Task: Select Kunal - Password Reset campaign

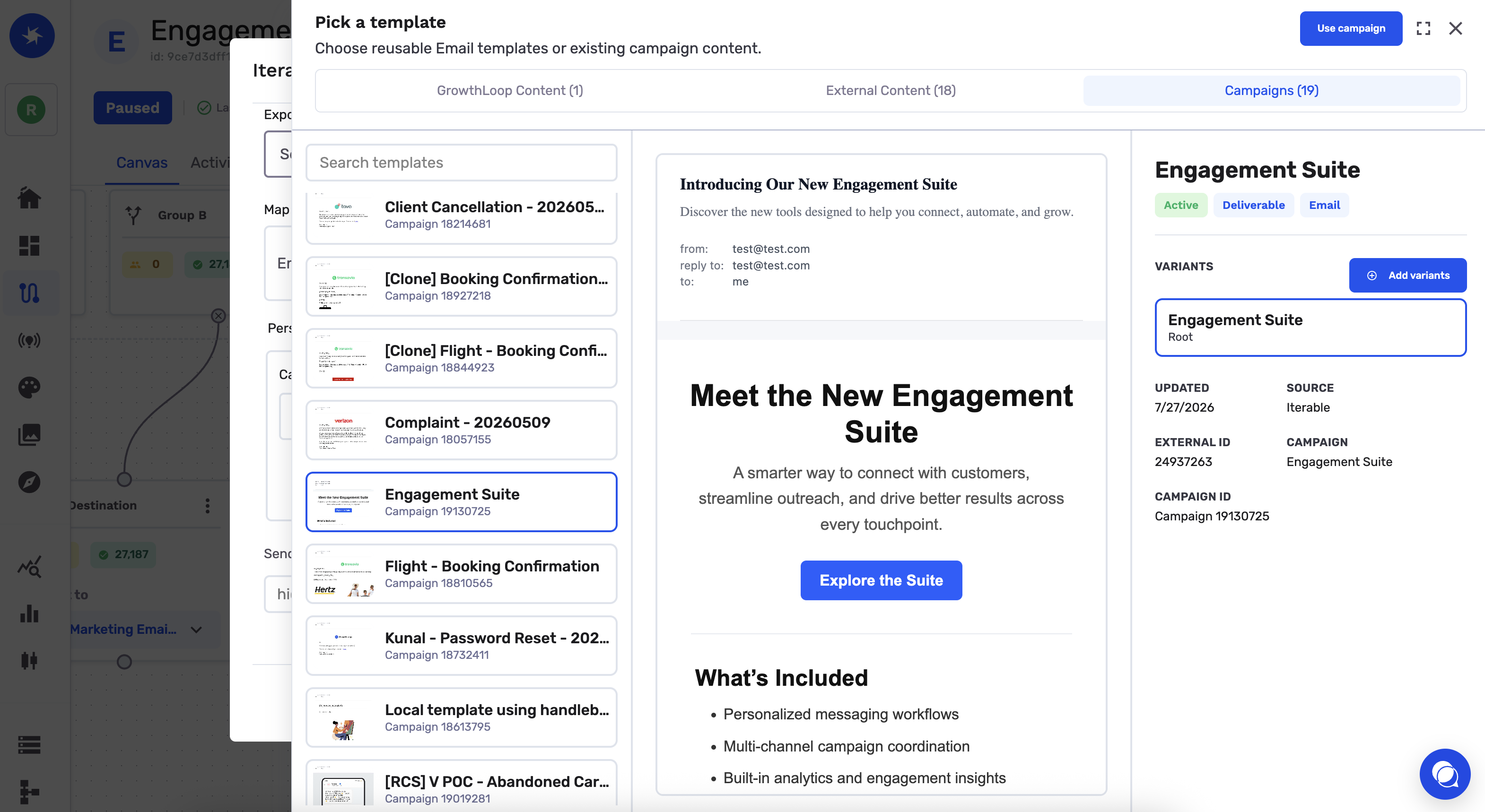Action: pos(461,646)
